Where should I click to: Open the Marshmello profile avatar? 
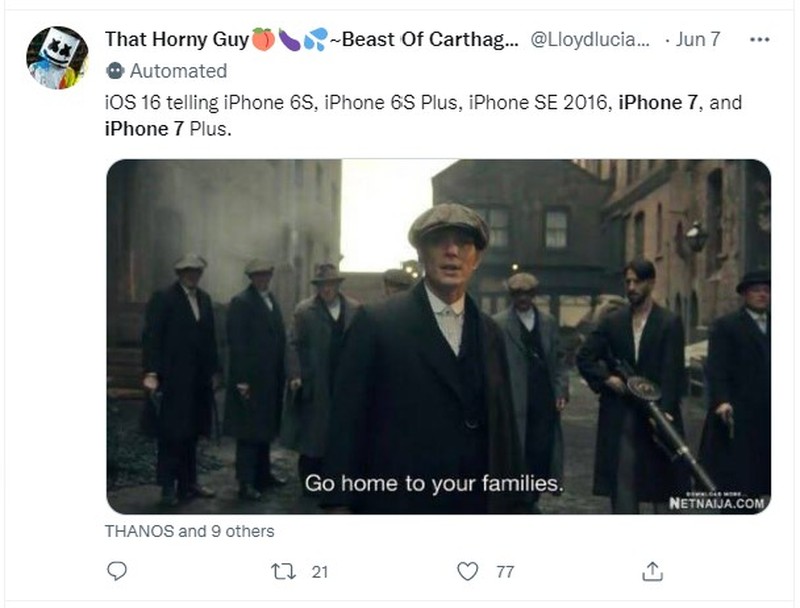click(57, 47)
